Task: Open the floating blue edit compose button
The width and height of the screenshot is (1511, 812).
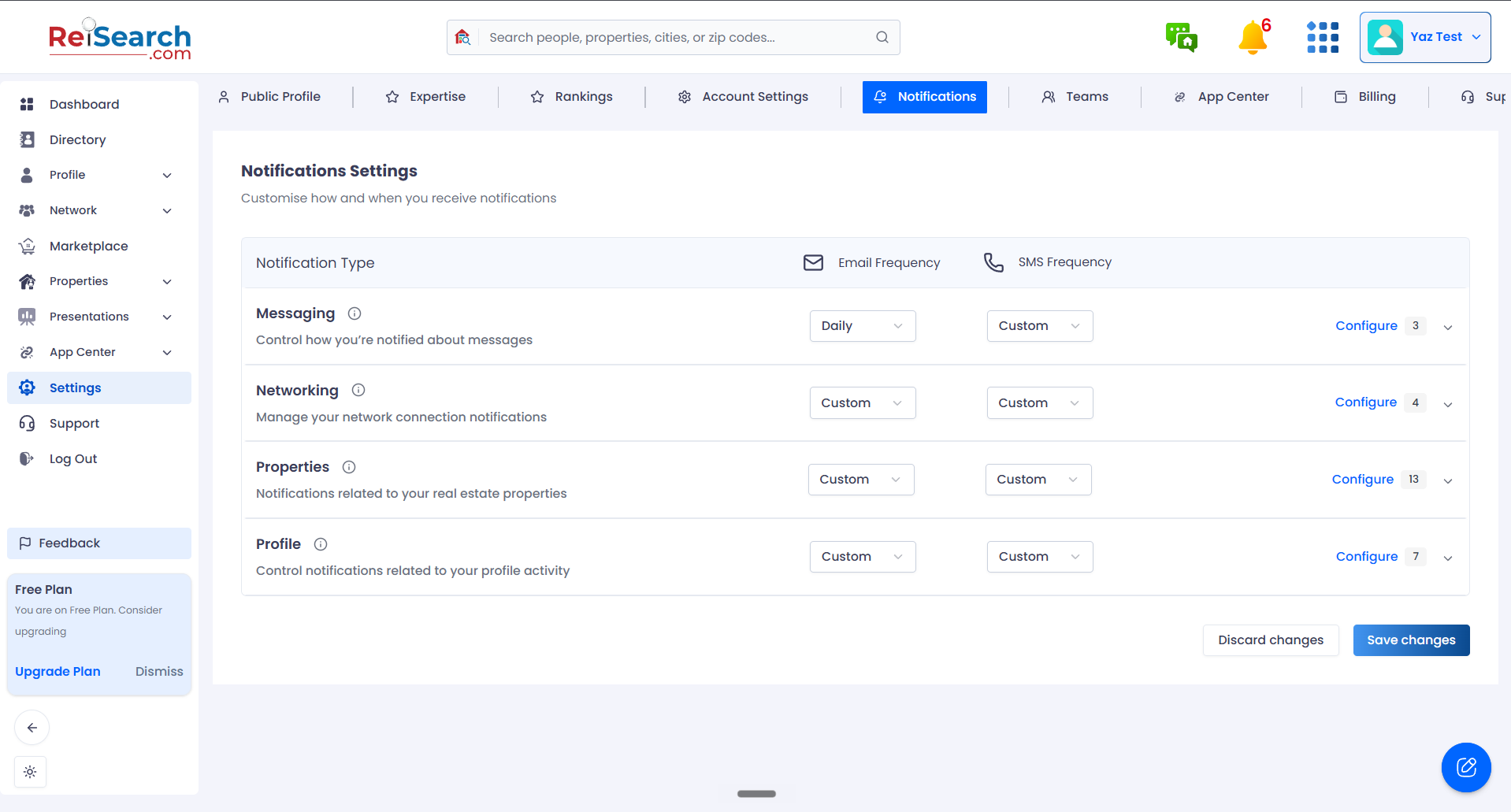Action: pos(1466,767)
